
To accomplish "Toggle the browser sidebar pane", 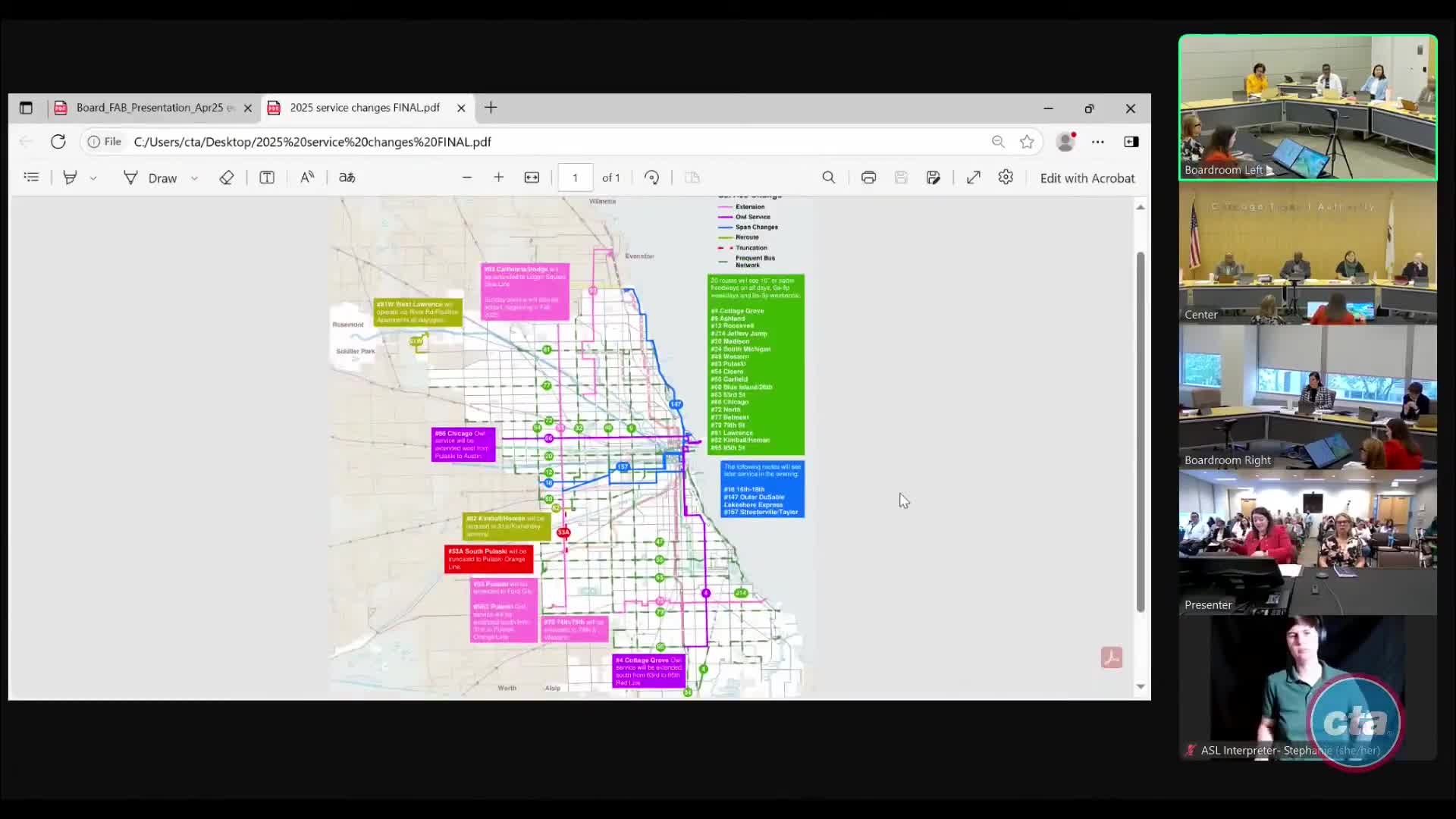I will tap(1131, 142).
